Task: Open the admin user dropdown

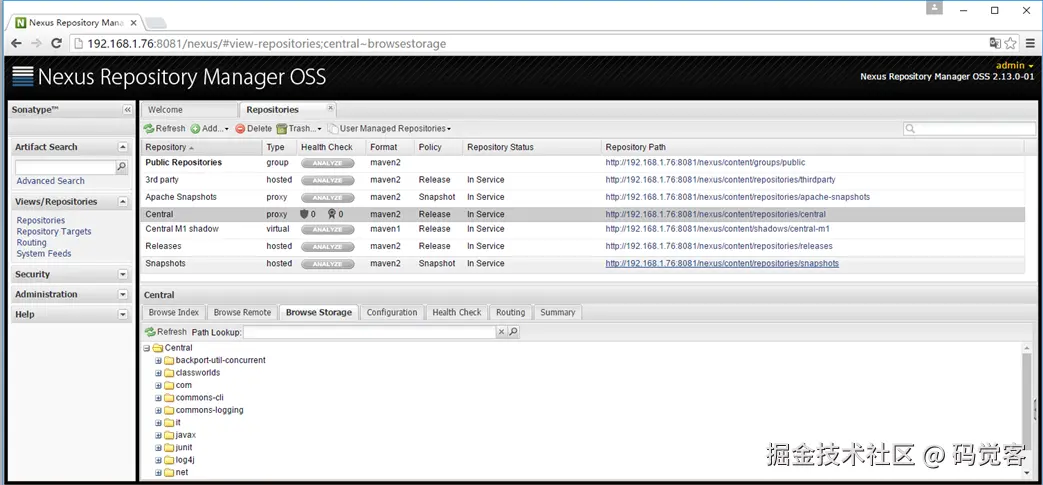Action: point(1014,65)
